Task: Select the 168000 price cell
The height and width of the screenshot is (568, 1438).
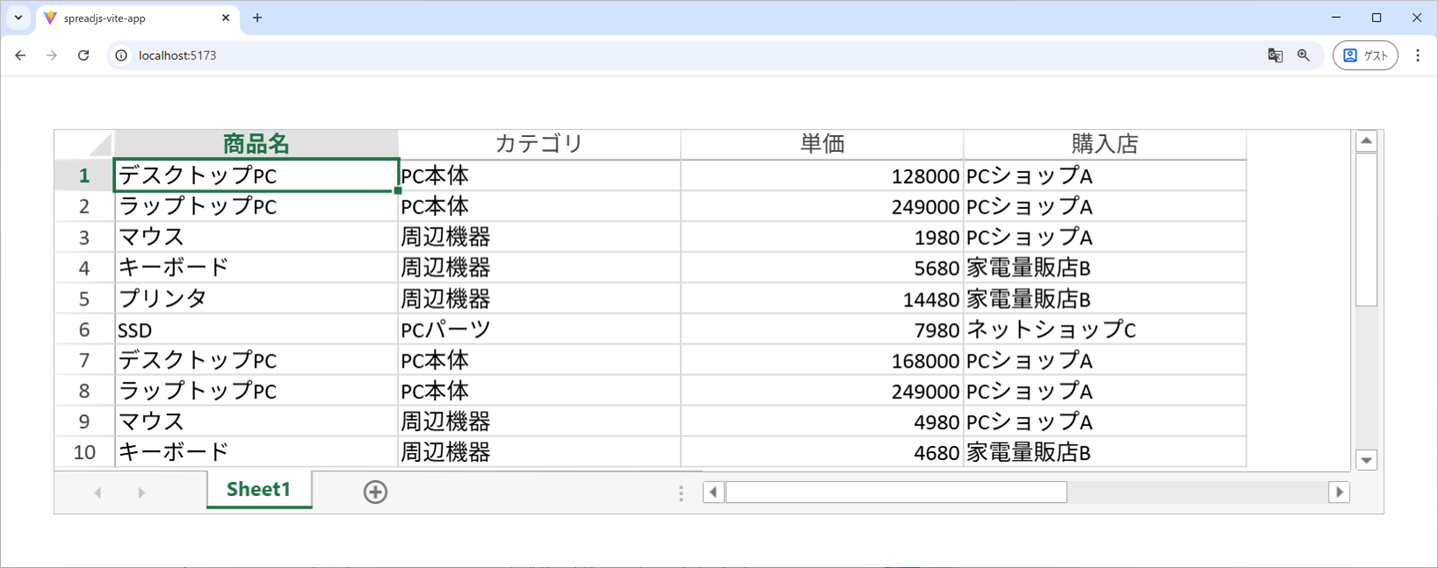Action: pos(822,360)
